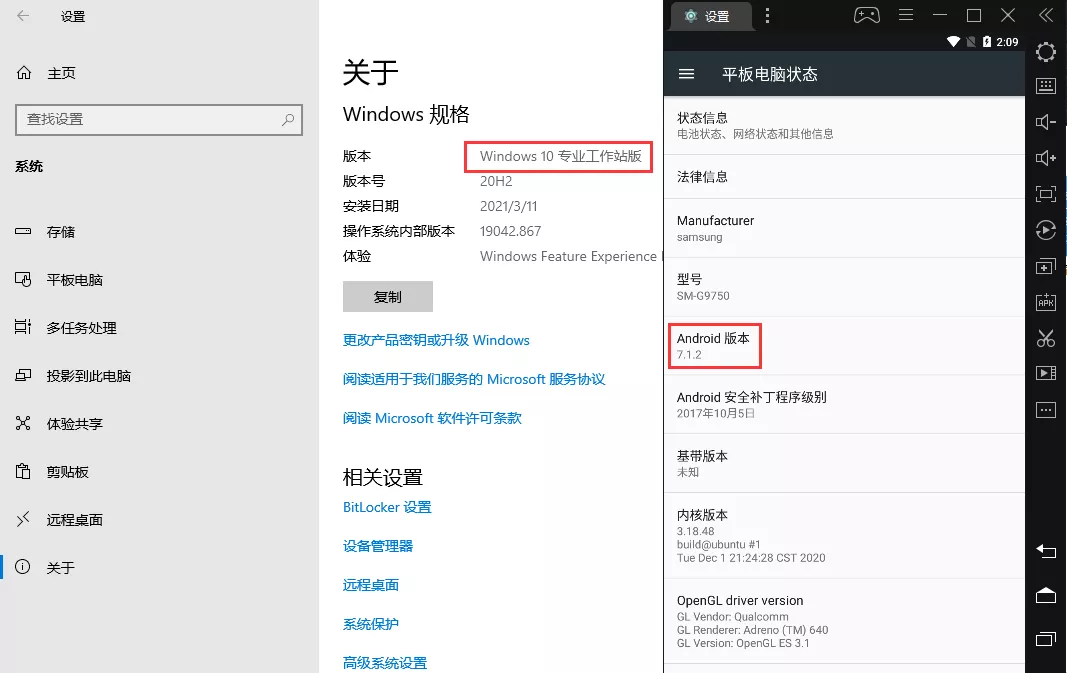Click the Android recent apps button in the emulator sidebar
Image resolution: width=1067 pixels, height=673 pixels.
(x=1046, y=639)
